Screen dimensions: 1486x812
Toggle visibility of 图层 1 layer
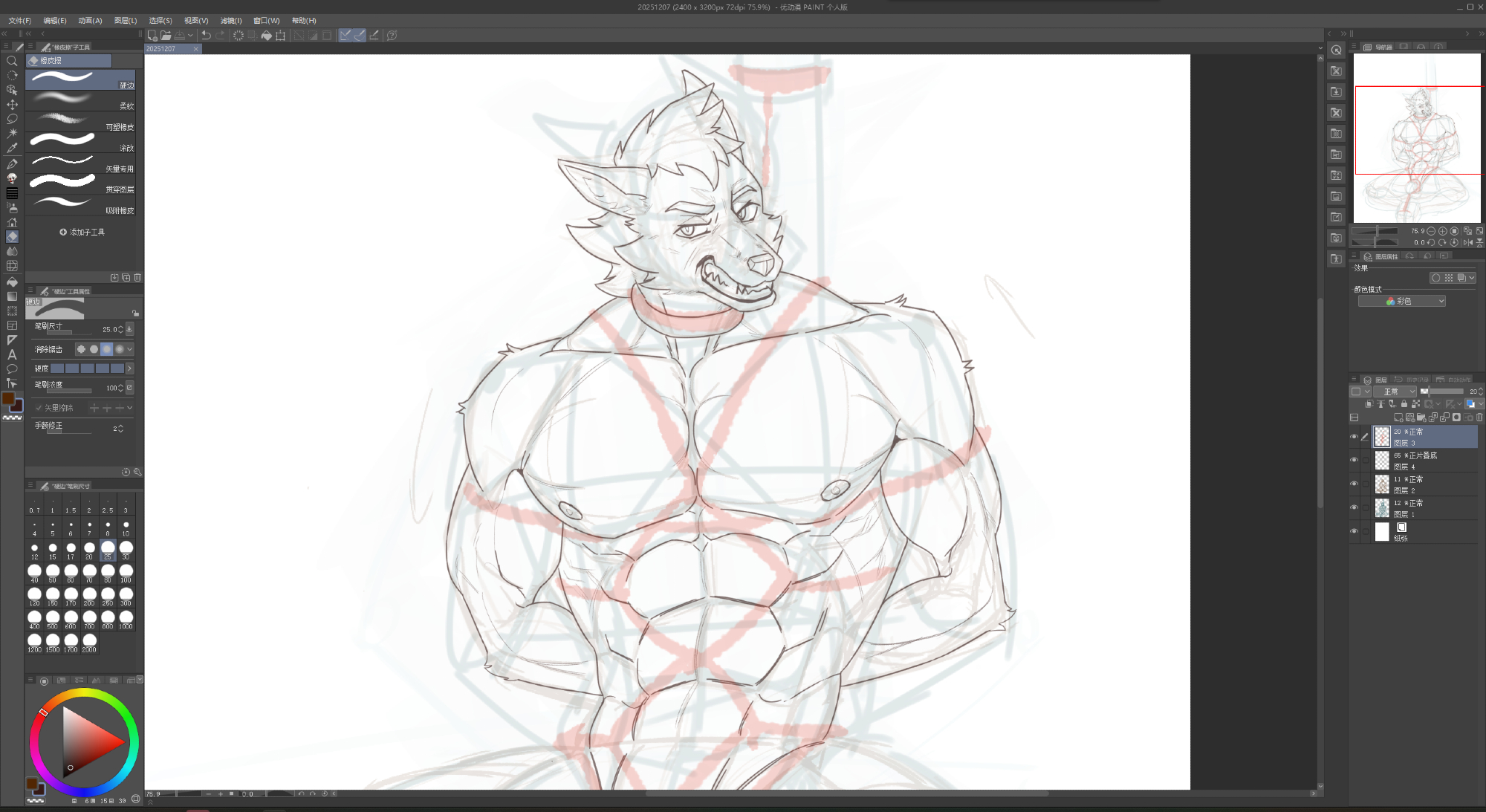tap(1354, 507)
